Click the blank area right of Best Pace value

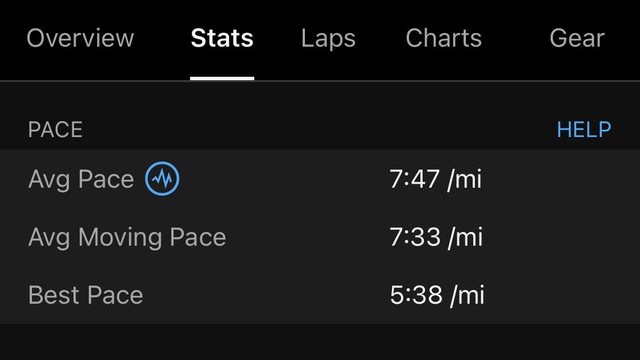click(x=562, y=295)
